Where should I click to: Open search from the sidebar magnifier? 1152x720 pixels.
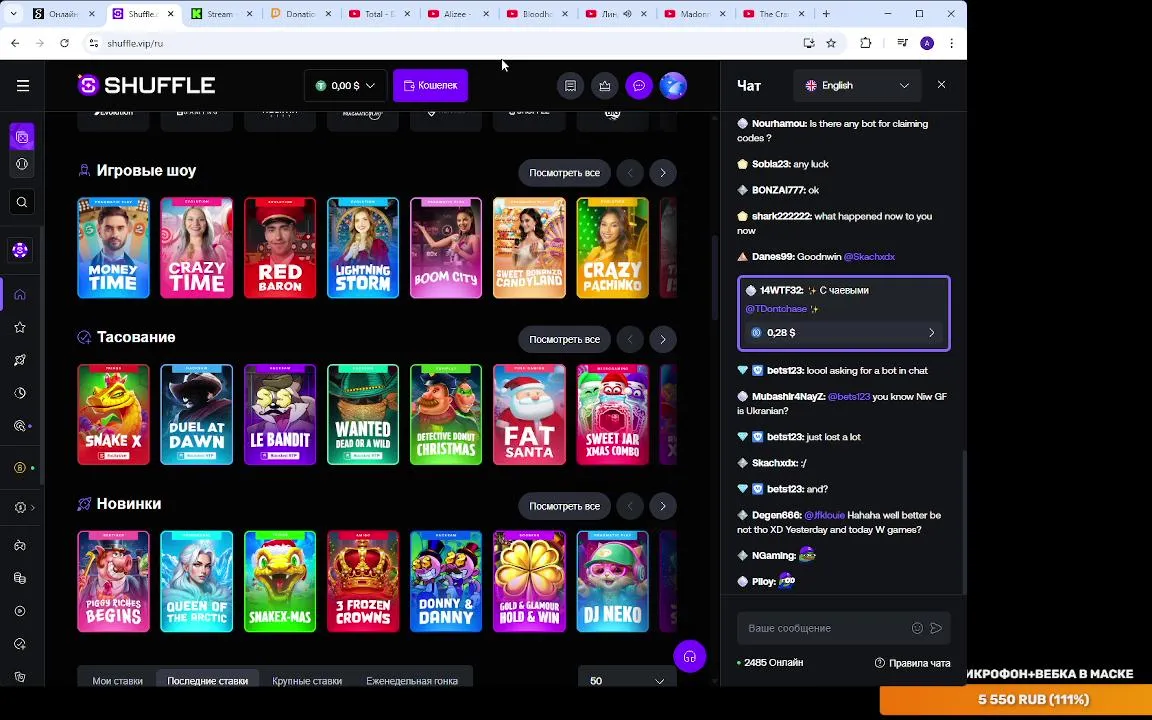22,202
